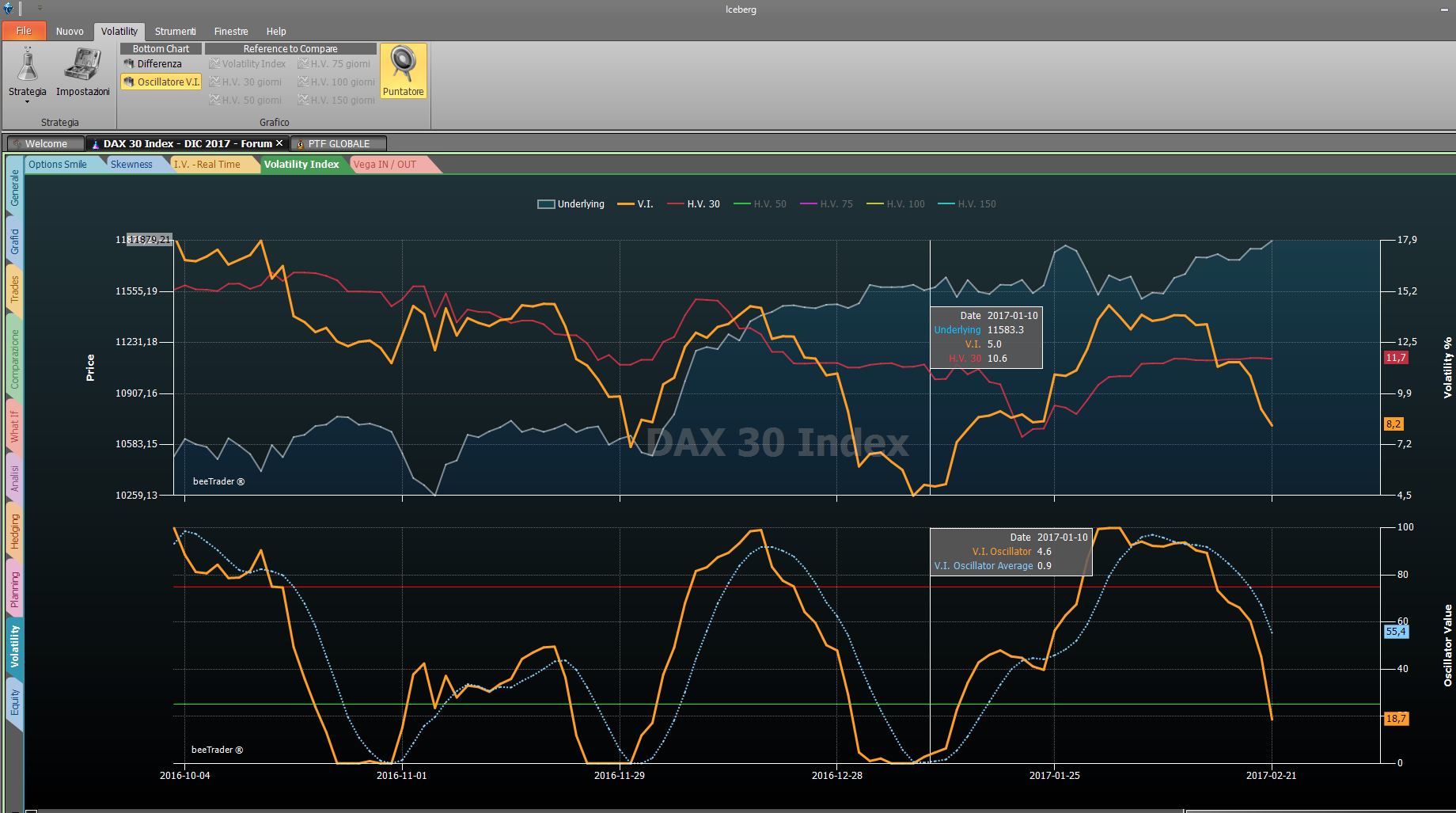
Task: Open the Strategia flask icon
Action: pyautogui.click(x=28, y=64)
